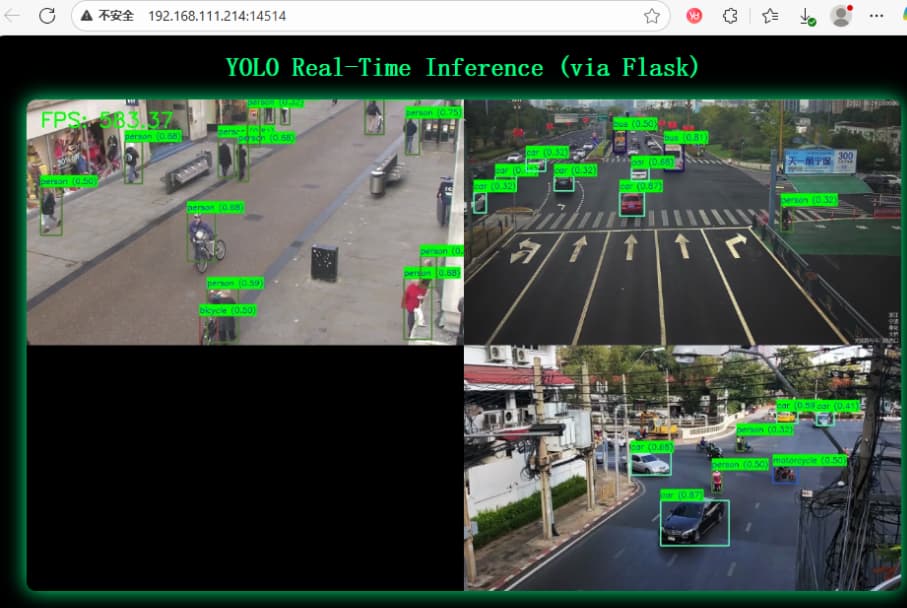Open the Favorites list icon
This screenshot has width=907, height=608.
click(x=770, y=16)
